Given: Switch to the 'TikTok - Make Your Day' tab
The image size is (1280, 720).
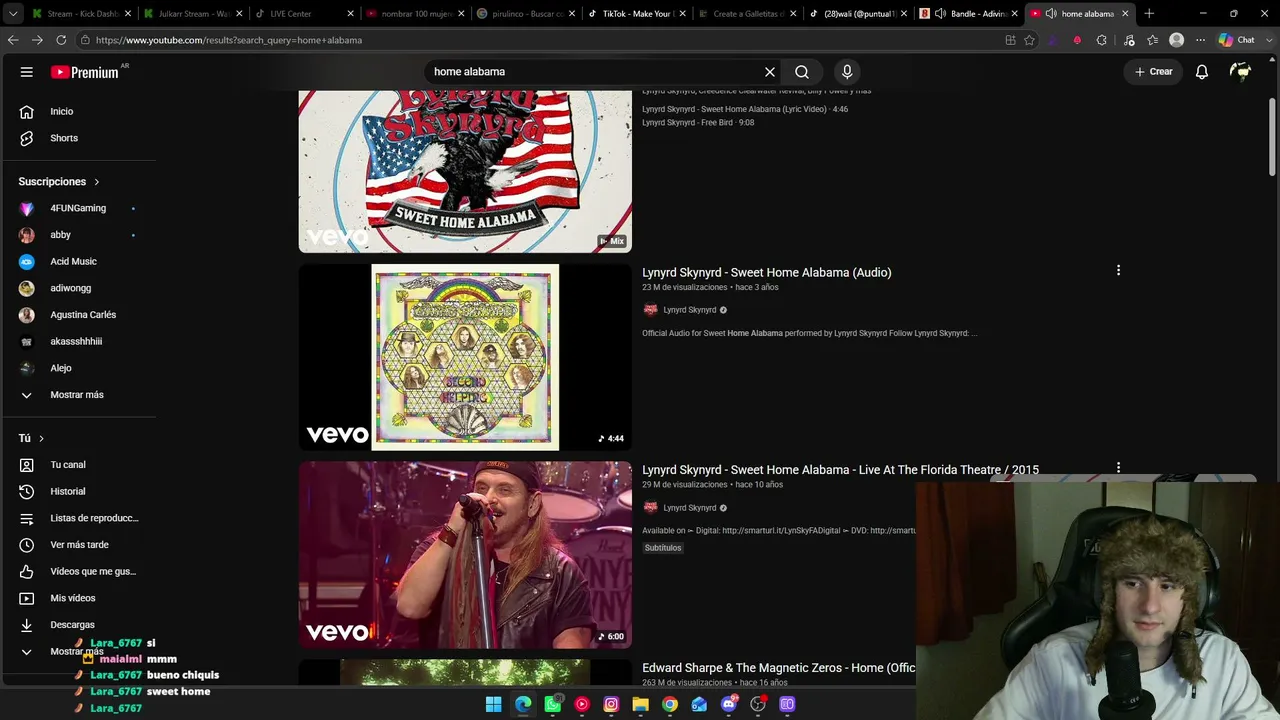Looking at the screenshot, I should 637,14.
